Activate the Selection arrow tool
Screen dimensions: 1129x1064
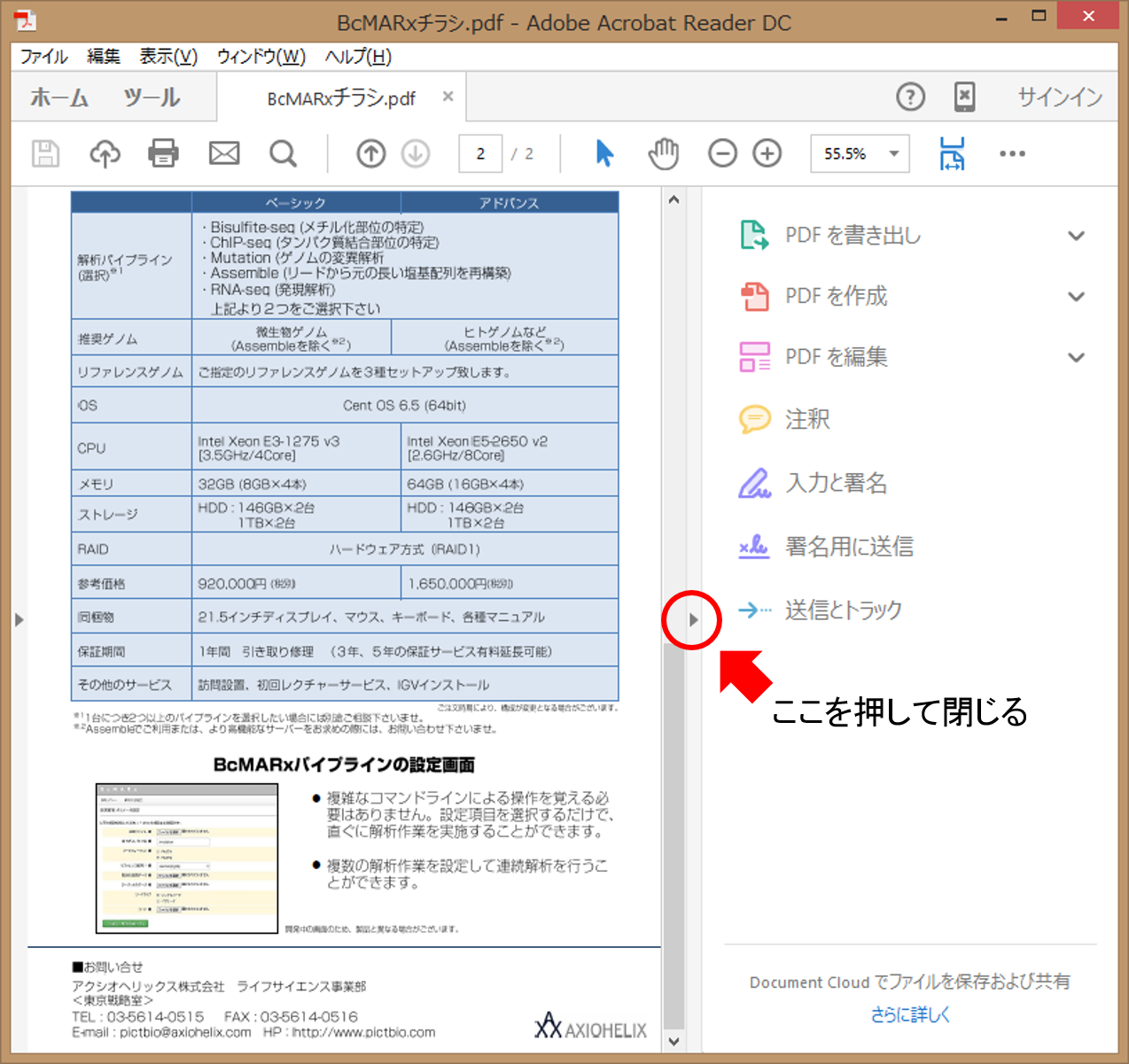tap(604, 154)
